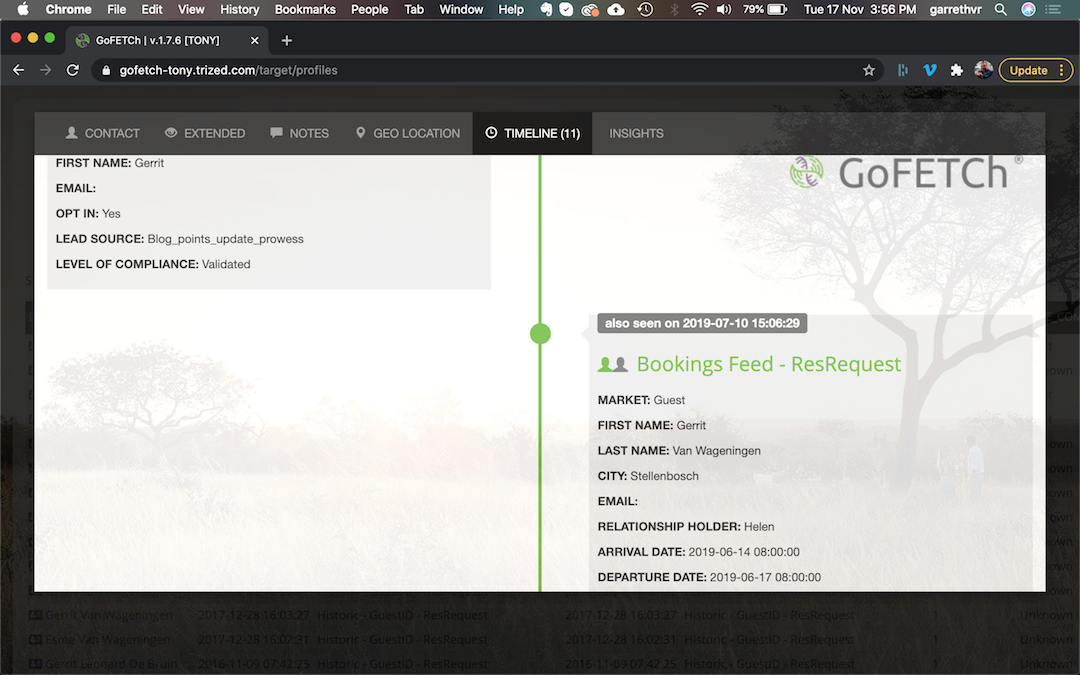Reload the page

[72, 70]
